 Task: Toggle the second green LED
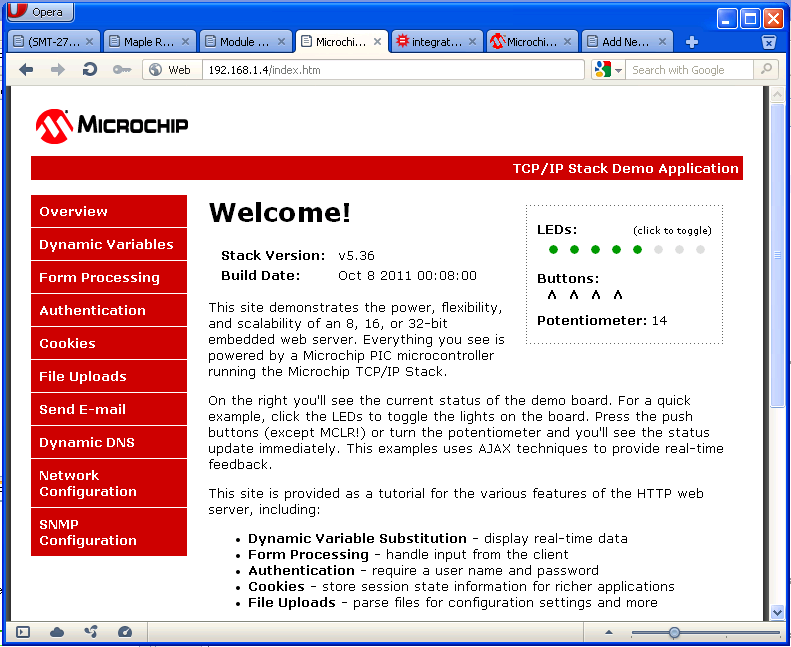coord(574,250)
